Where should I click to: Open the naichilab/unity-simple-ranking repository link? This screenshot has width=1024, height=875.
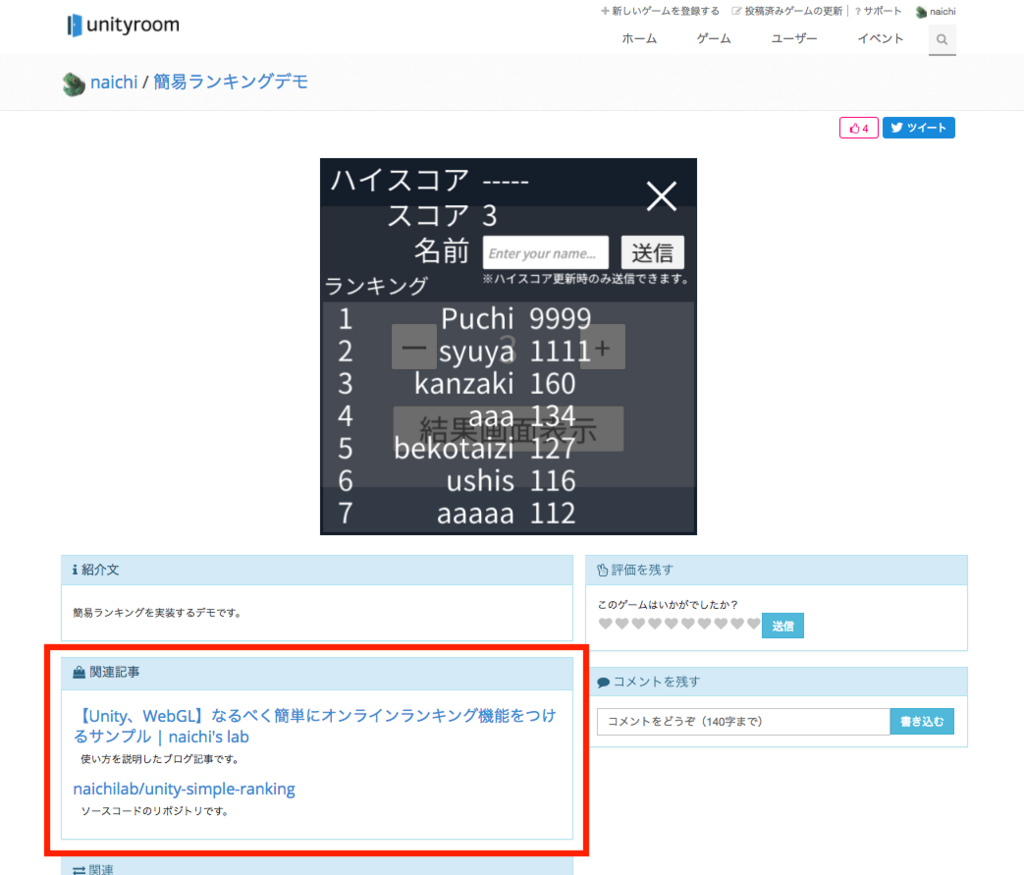pos(184,789)
